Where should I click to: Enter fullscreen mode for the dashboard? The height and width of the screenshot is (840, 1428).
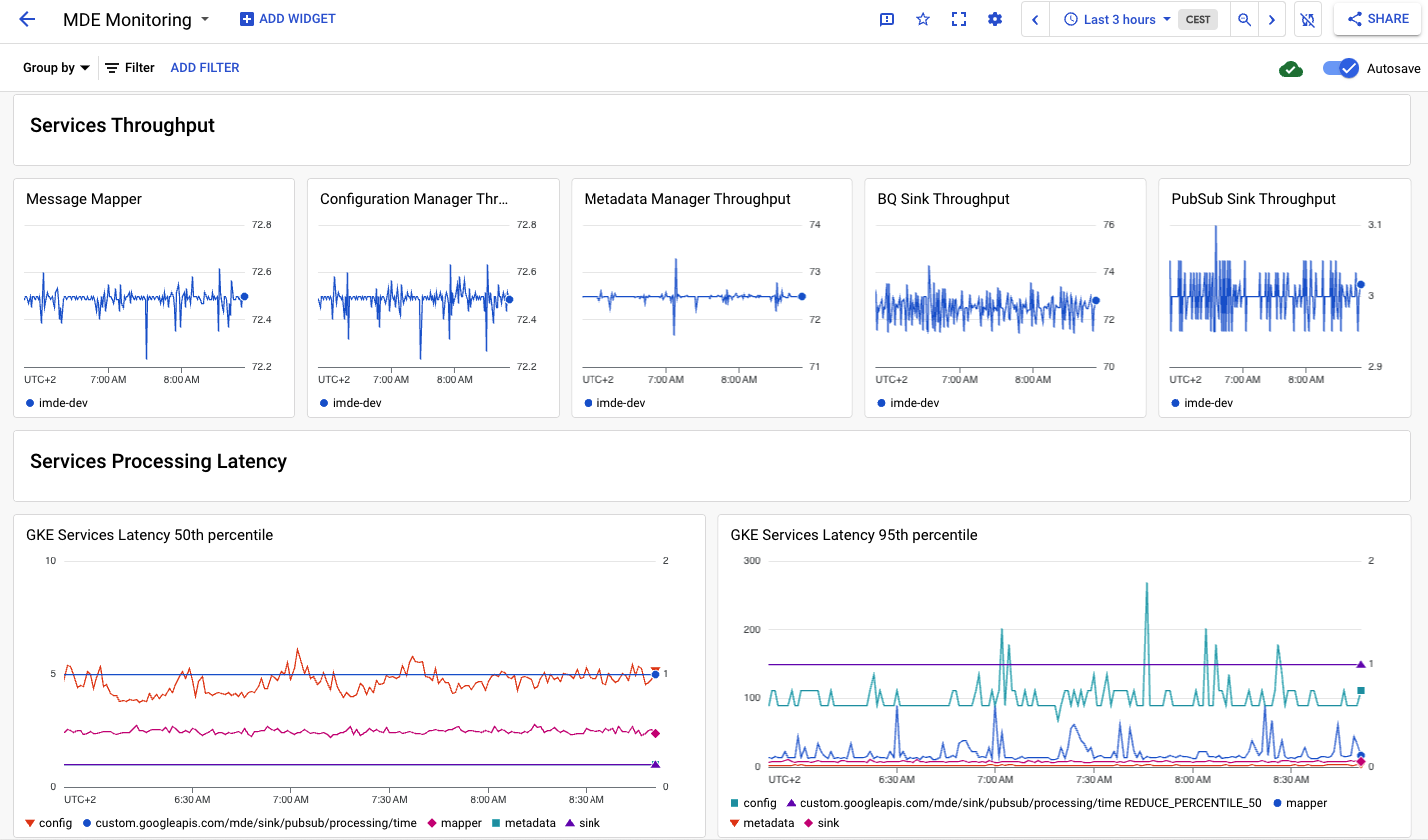tap(959, 19)
